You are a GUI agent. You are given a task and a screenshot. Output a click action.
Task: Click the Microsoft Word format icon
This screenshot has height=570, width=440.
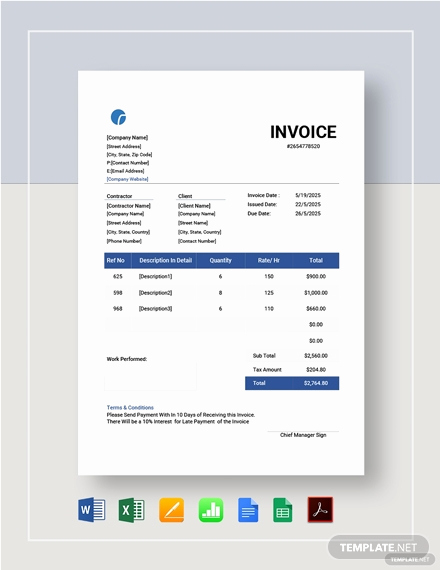pos(92,509)
